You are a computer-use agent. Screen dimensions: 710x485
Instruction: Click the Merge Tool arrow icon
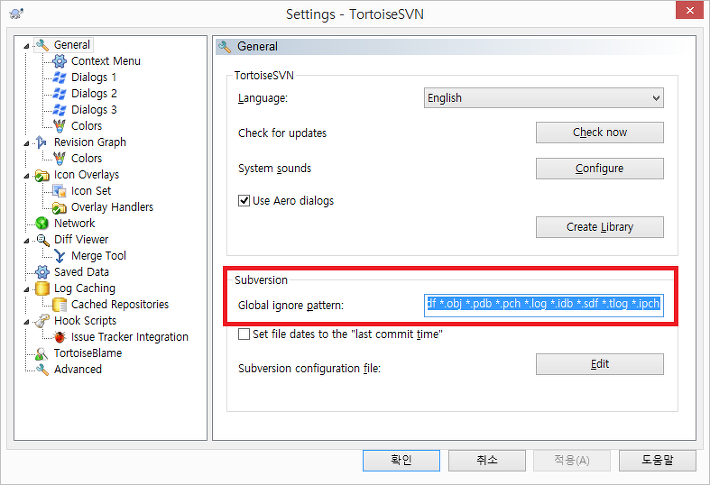point(59,256)
